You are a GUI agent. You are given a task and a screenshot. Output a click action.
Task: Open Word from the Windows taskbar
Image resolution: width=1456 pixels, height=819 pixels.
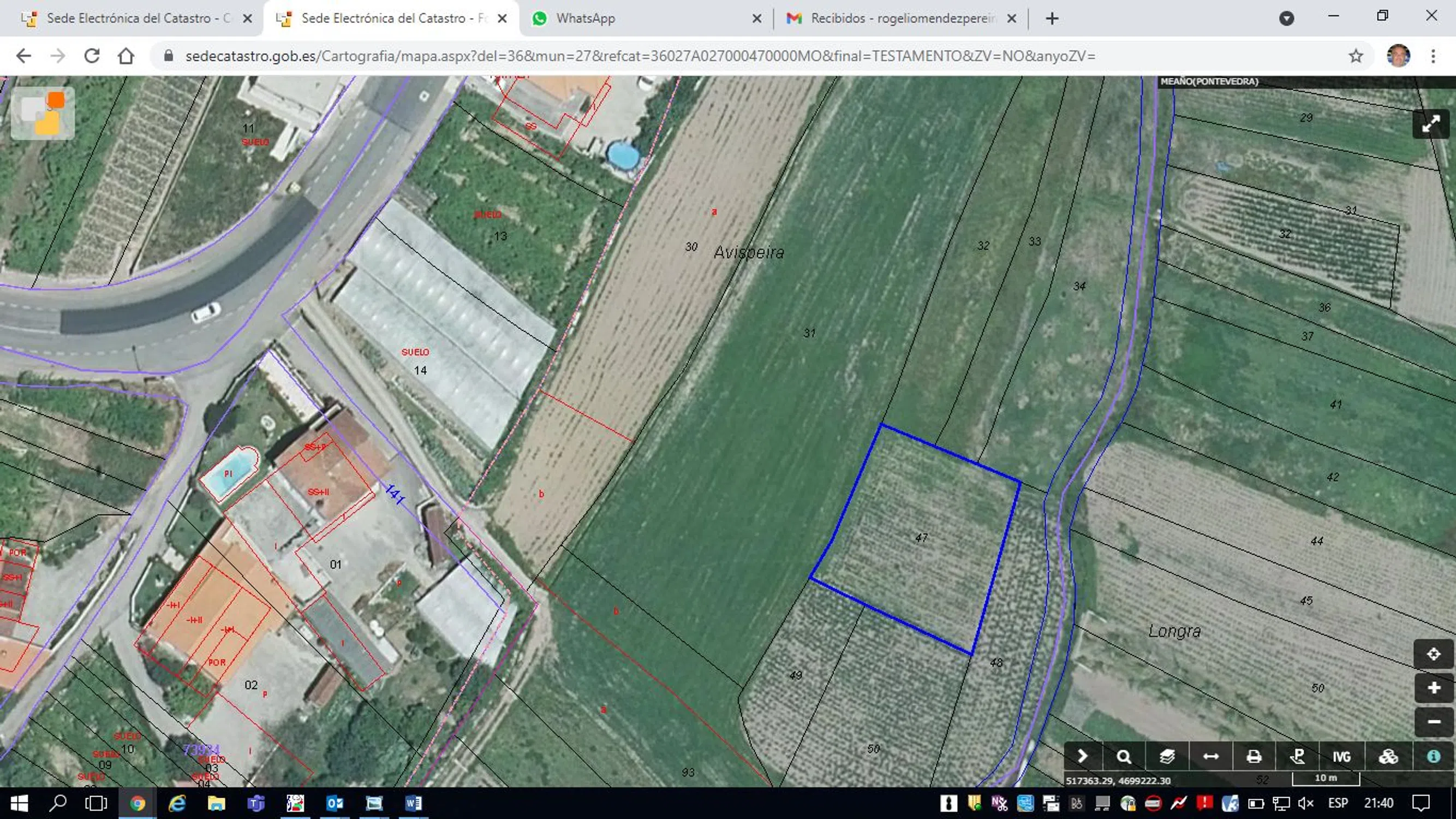coord(413,803)
